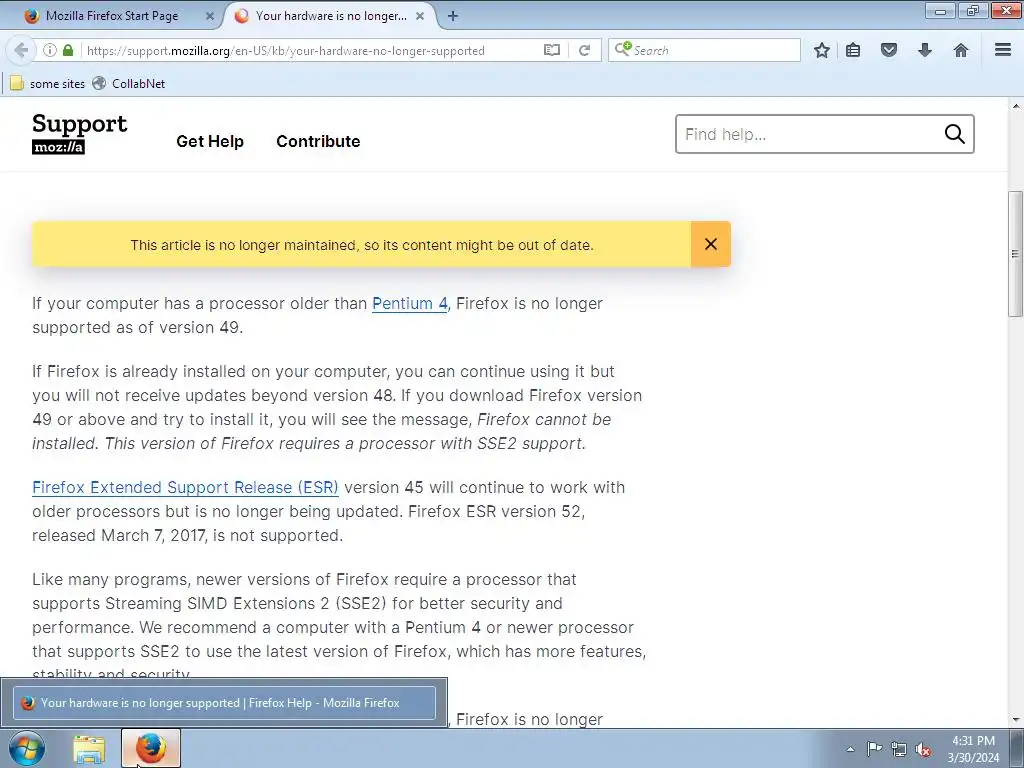
Task: Dismiss the yellow outdated article banner
Action: coord(711,244)
